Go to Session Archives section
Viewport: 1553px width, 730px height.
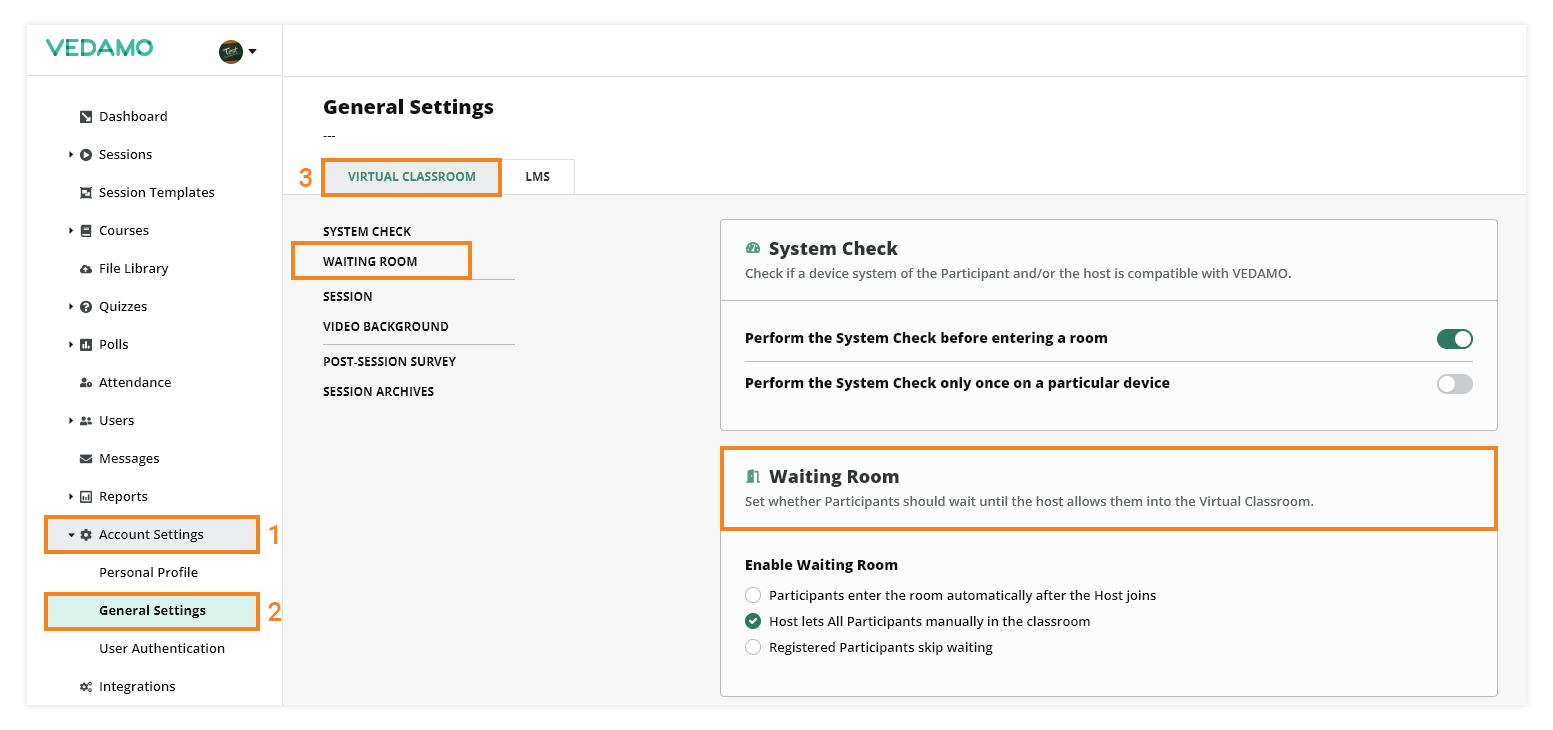click(x=378, y=392)
